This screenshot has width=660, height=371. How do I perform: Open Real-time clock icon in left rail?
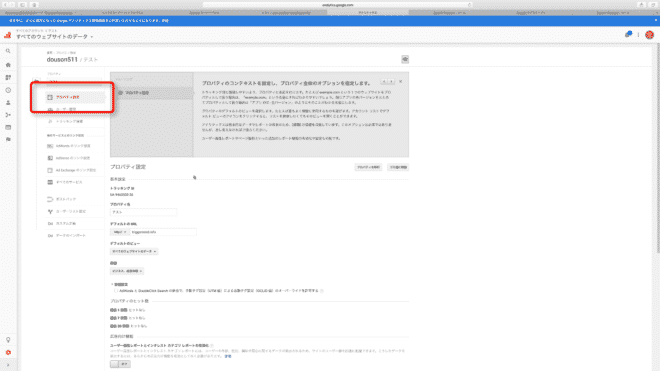(8, 90)
